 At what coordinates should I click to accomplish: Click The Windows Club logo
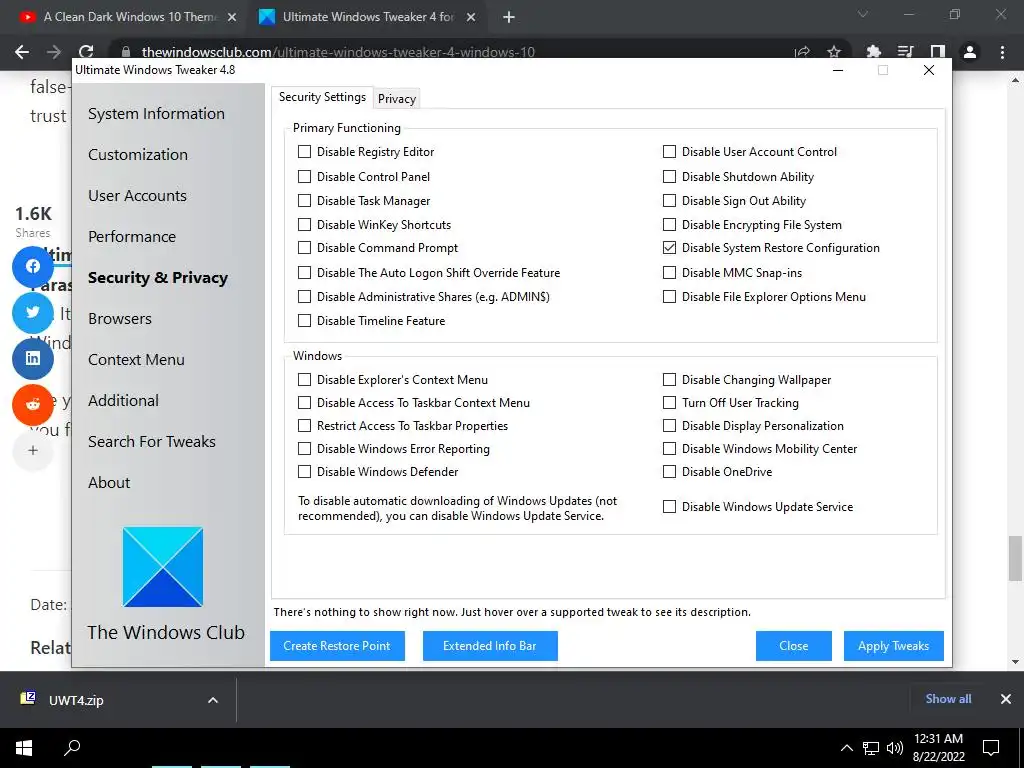[x=163, y=567]
